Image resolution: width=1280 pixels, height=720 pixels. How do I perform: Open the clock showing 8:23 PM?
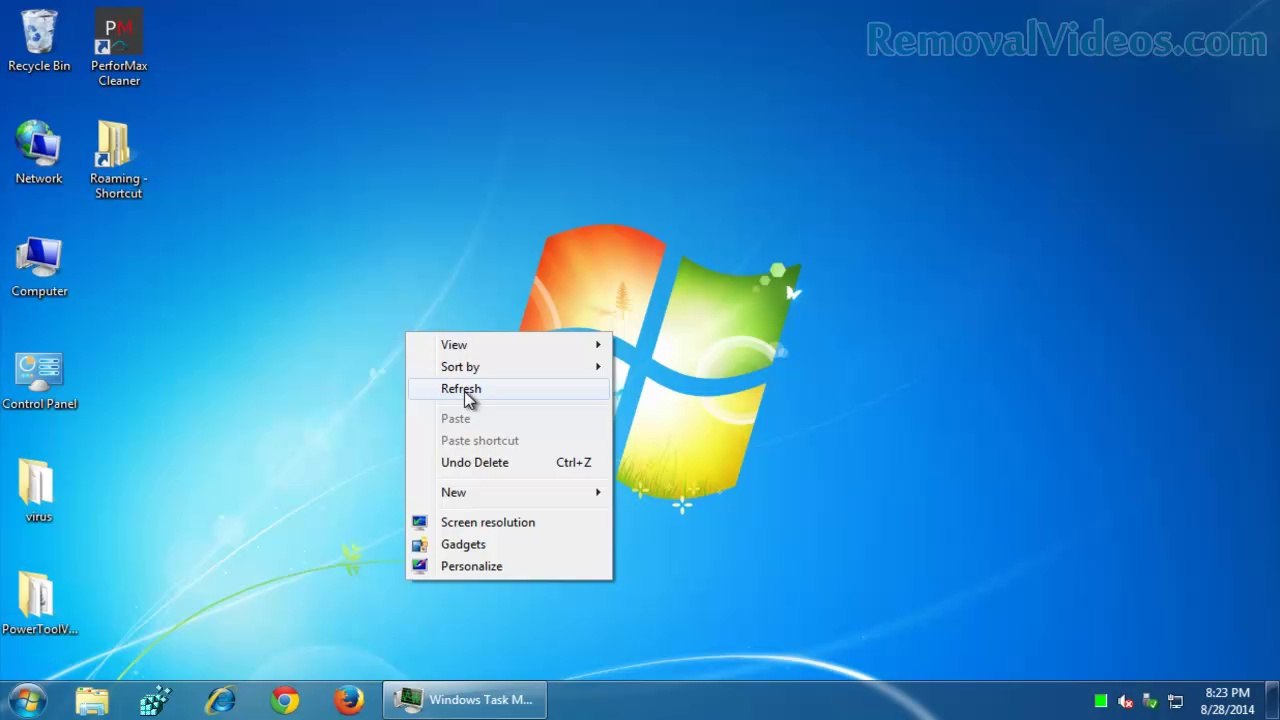(x=1227, y=701)
